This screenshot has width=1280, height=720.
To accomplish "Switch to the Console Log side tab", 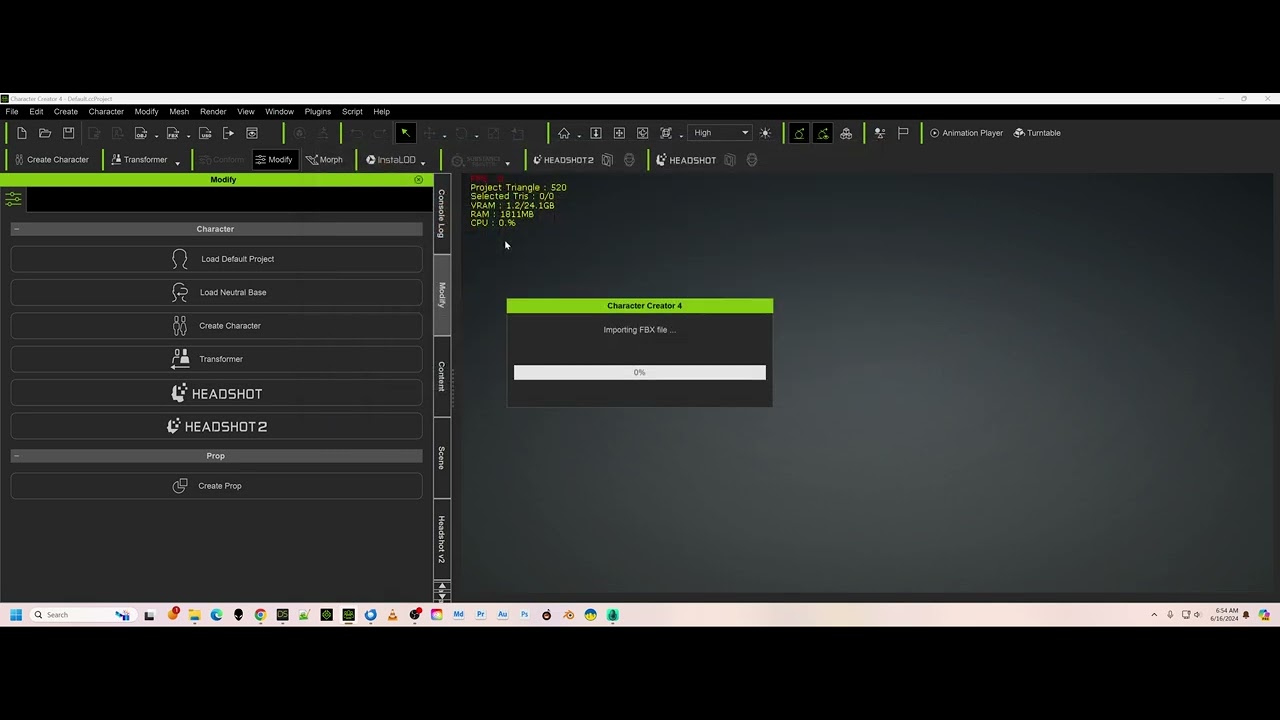I will pyautogui.click(x=441, y=213).
